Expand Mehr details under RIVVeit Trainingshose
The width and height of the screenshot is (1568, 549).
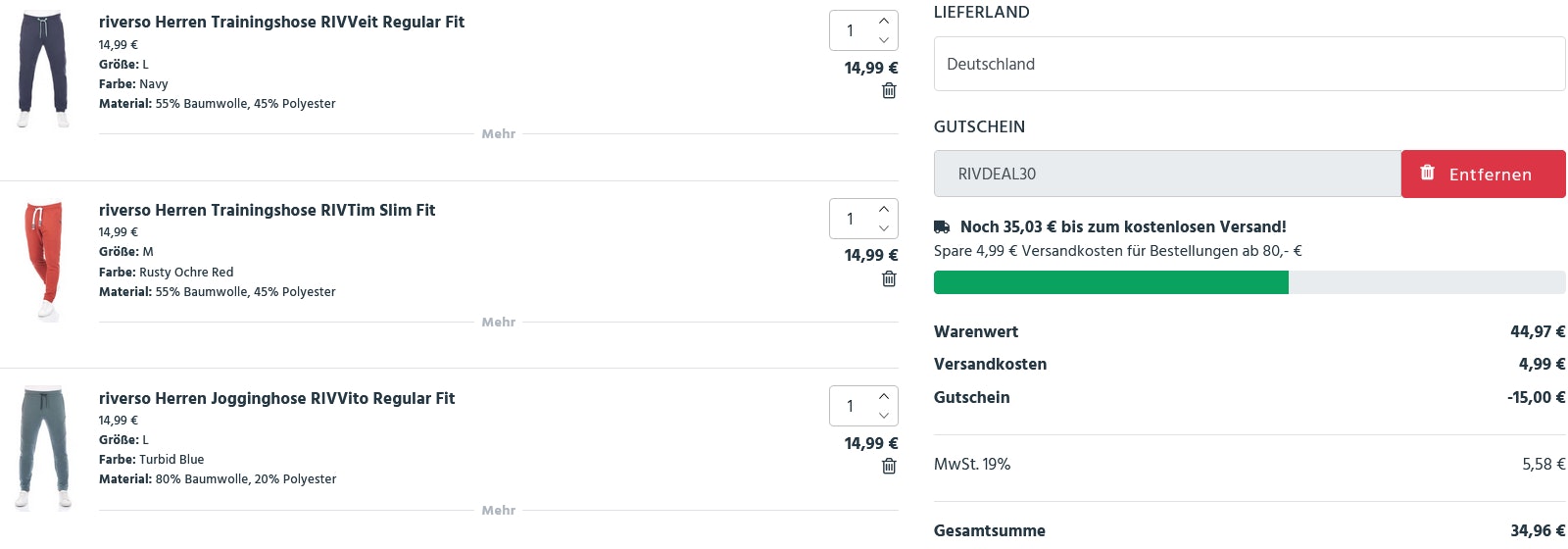[498, 134]
